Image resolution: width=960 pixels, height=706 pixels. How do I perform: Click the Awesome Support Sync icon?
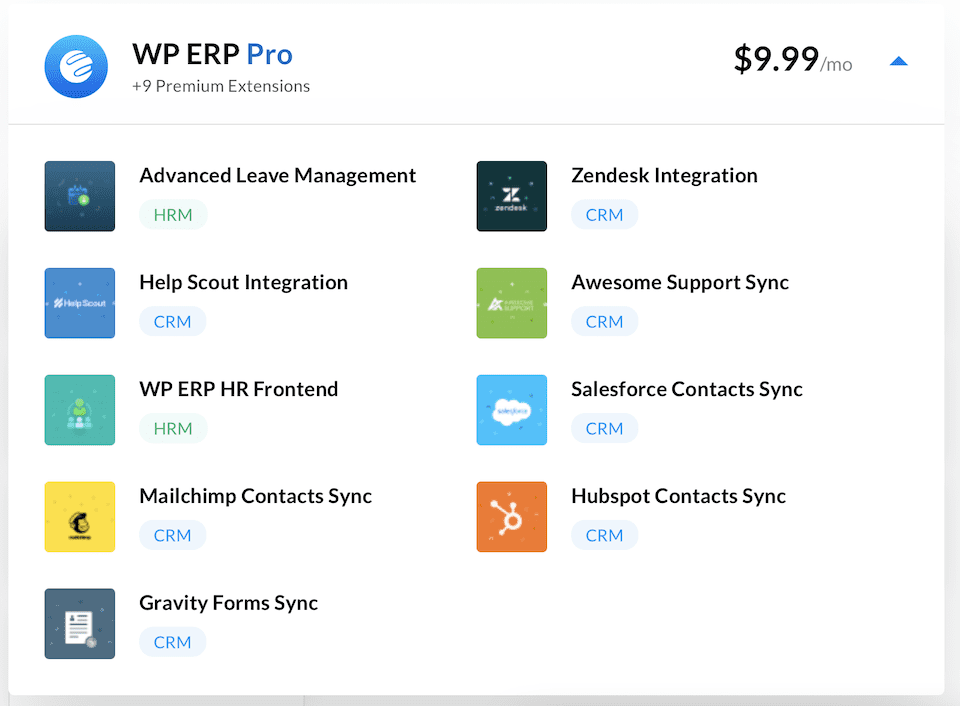[x=511, y=303]
